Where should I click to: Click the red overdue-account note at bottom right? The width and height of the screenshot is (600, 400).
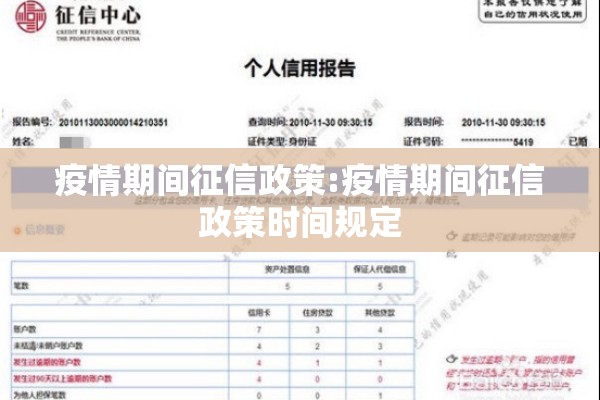(x=514, y=373)
